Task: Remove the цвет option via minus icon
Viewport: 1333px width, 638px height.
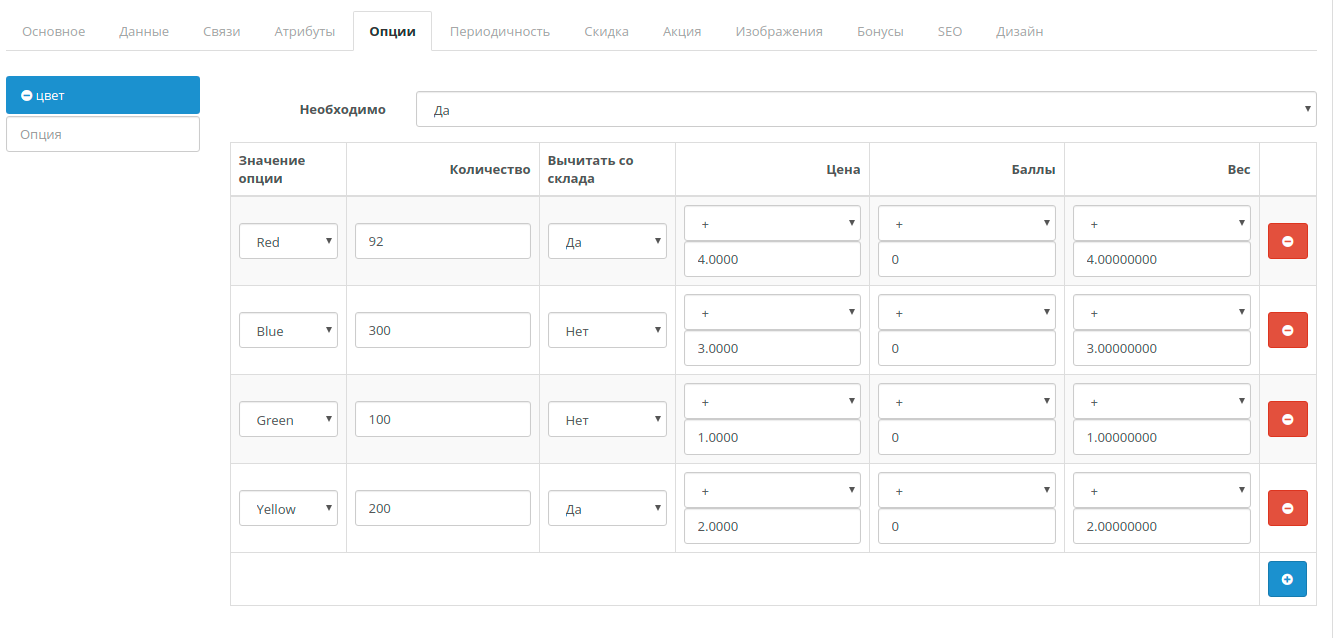Action: tap(27, 96)
